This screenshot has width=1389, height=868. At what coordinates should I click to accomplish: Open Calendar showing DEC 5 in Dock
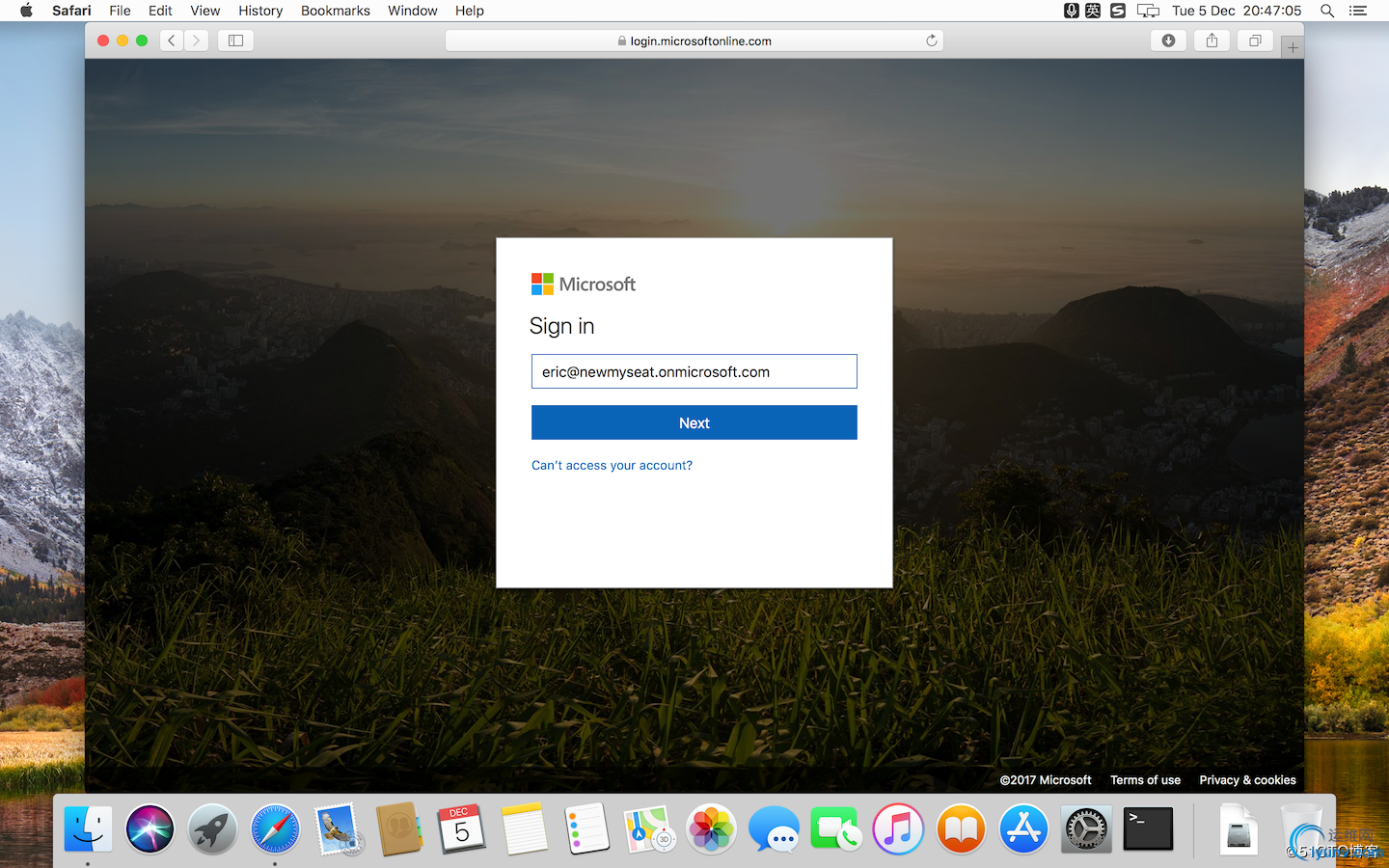pyautogui.click(x=462, y=829)
